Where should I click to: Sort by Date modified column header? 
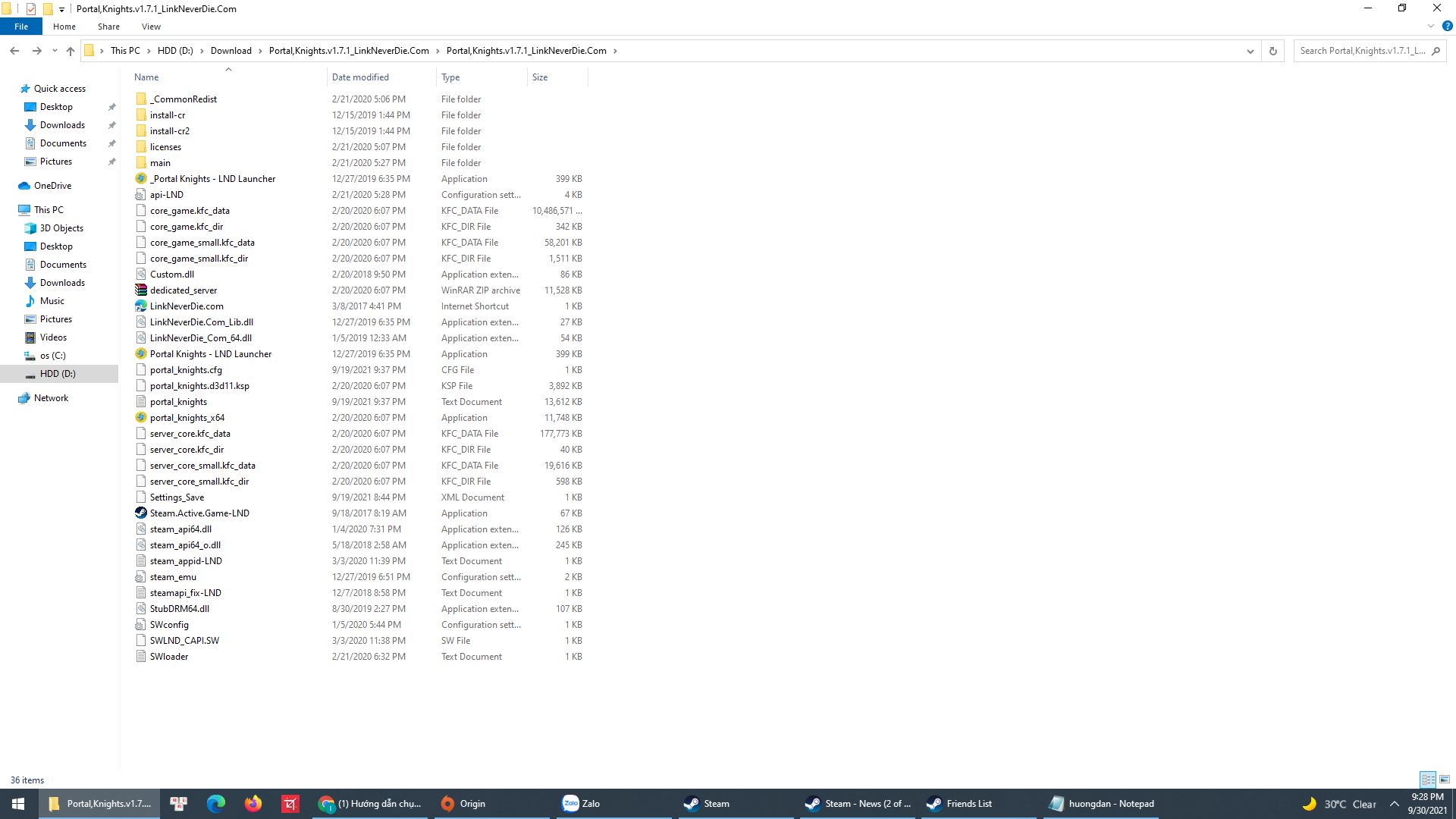(360, 77)
